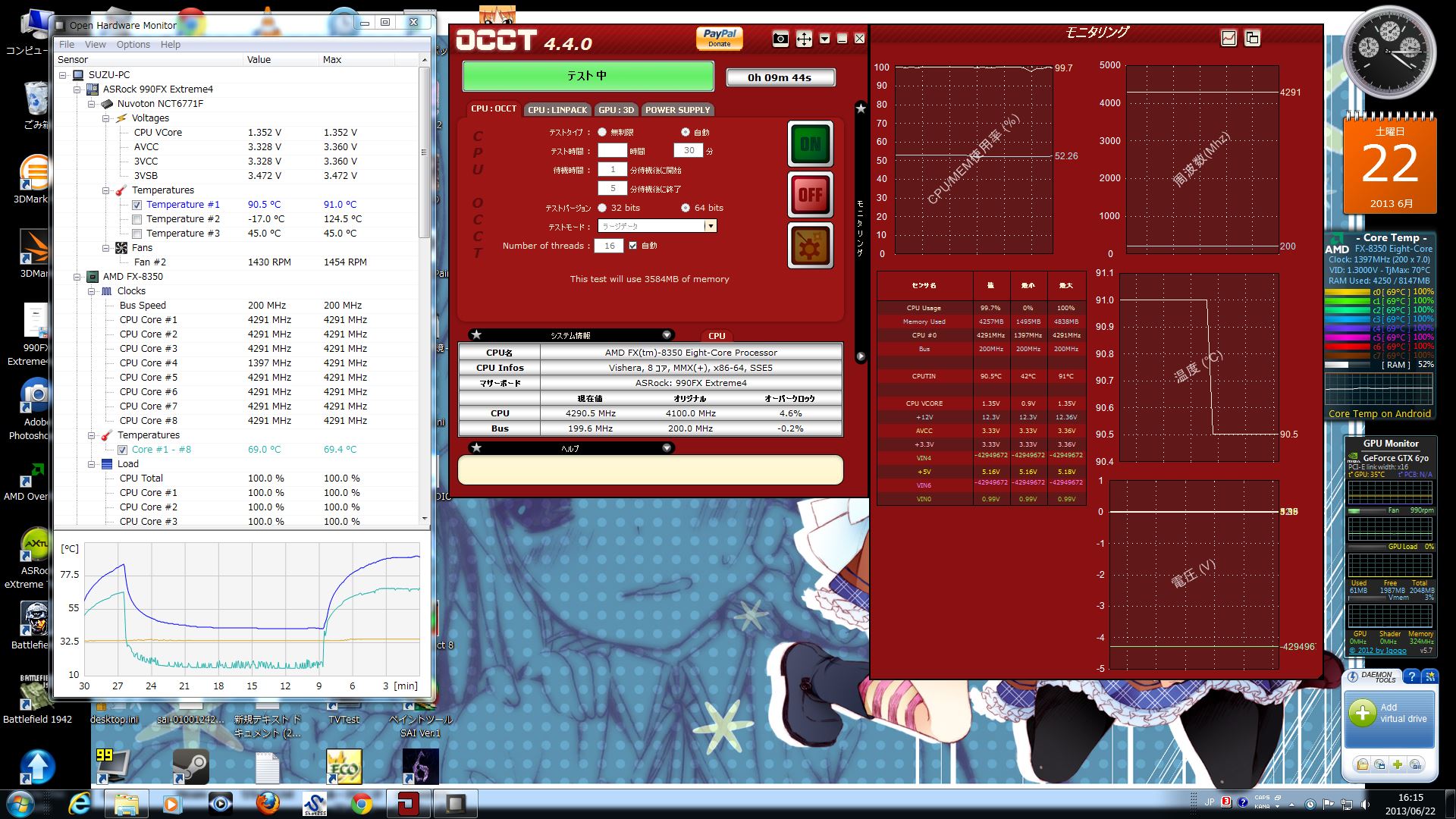Collapse the Clocks tree node
The height and width of the screenshot is (819, 1456).
coord(92,291)
